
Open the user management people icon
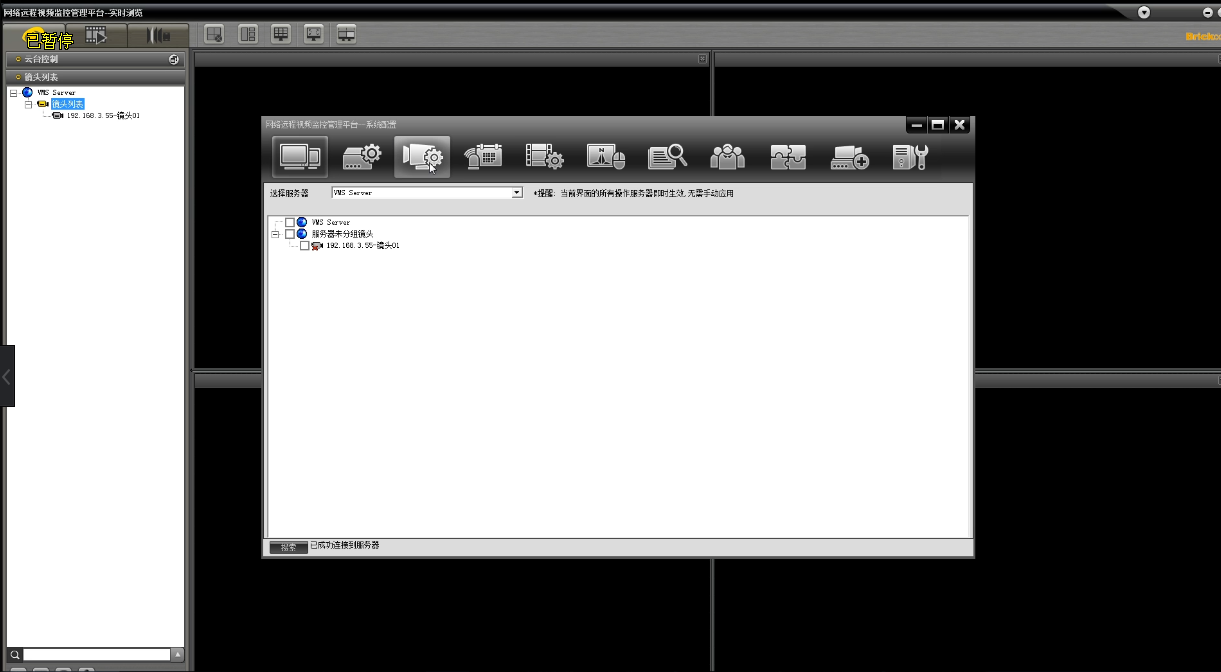pyautogui.click(x=727, y=157)
